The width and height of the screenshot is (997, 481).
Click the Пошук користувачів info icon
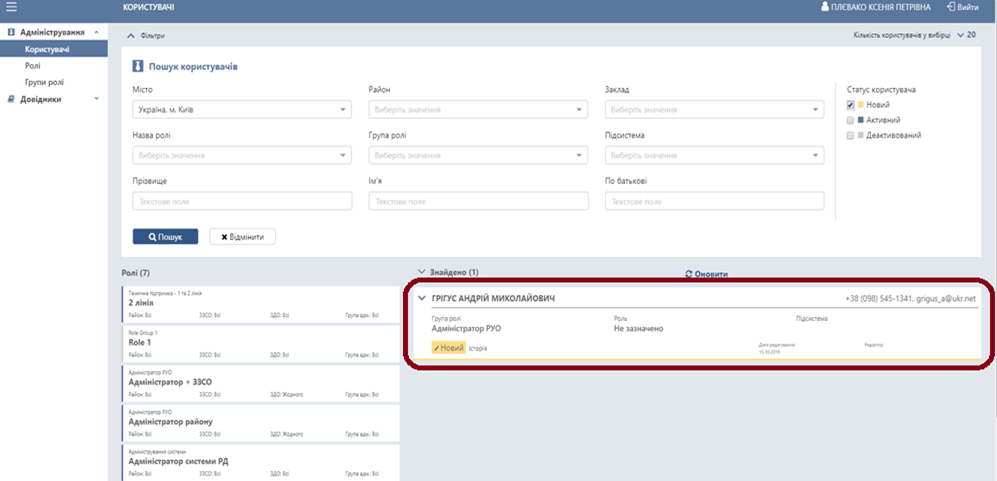pyautogui.click(x=139, y=67)
